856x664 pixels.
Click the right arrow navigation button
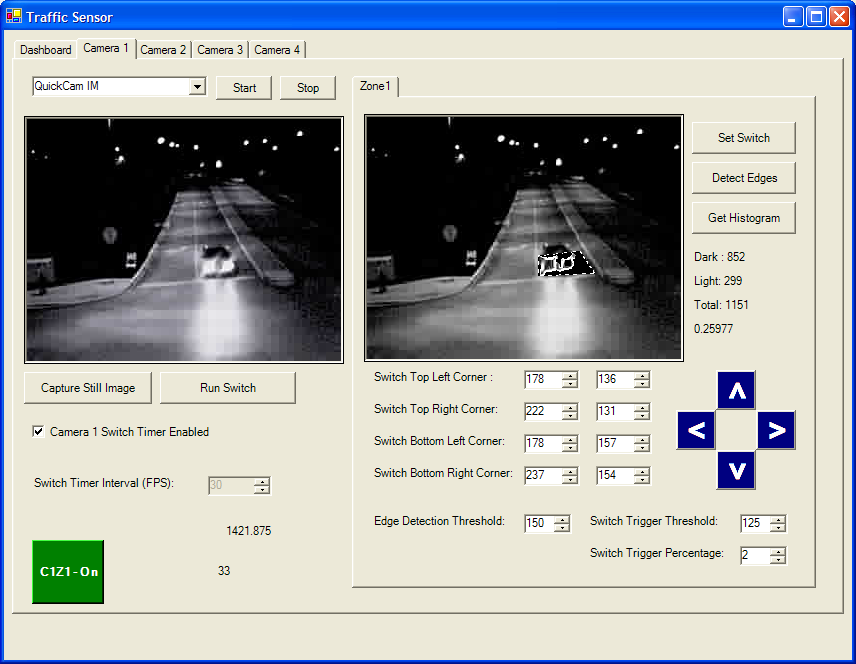[776, 431]
